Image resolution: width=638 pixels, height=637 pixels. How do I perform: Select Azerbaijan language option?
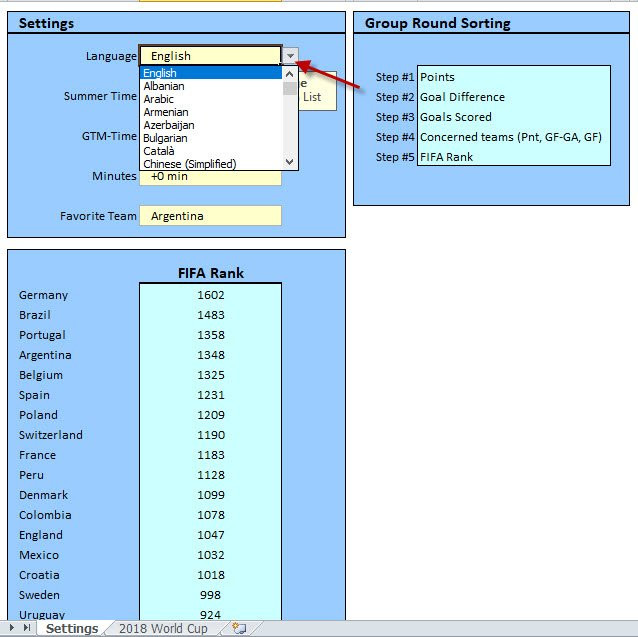[x=168, y=125]
